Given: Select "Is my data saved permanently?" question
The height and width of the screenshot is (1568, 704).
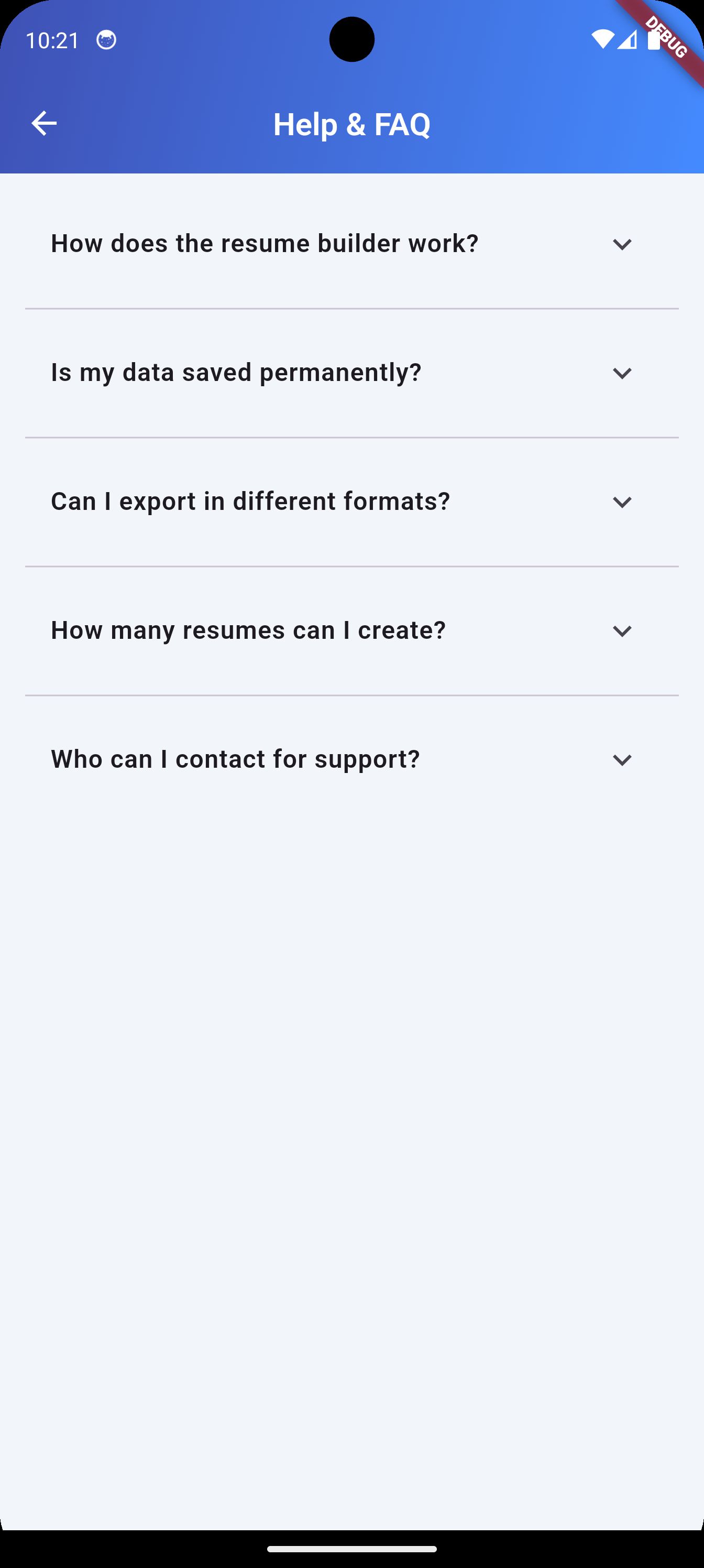Looking at the screenshot, I should [x=236, y=373].
